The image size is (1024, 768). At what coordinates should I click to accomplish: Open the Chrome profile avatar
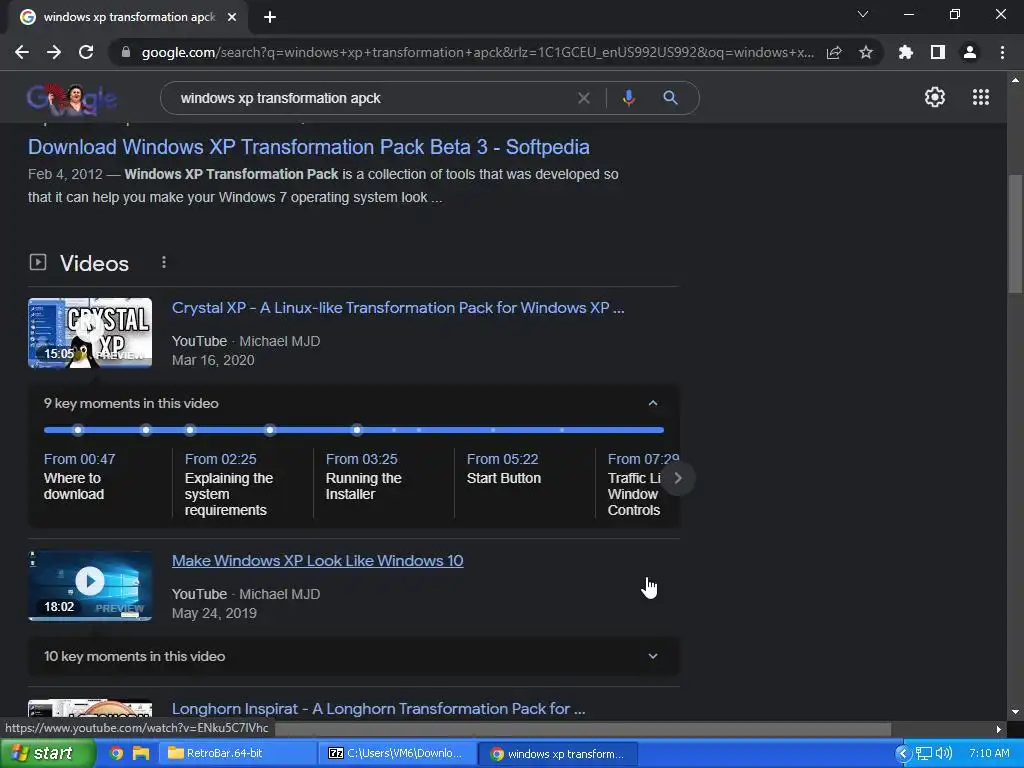pos(969,52)
